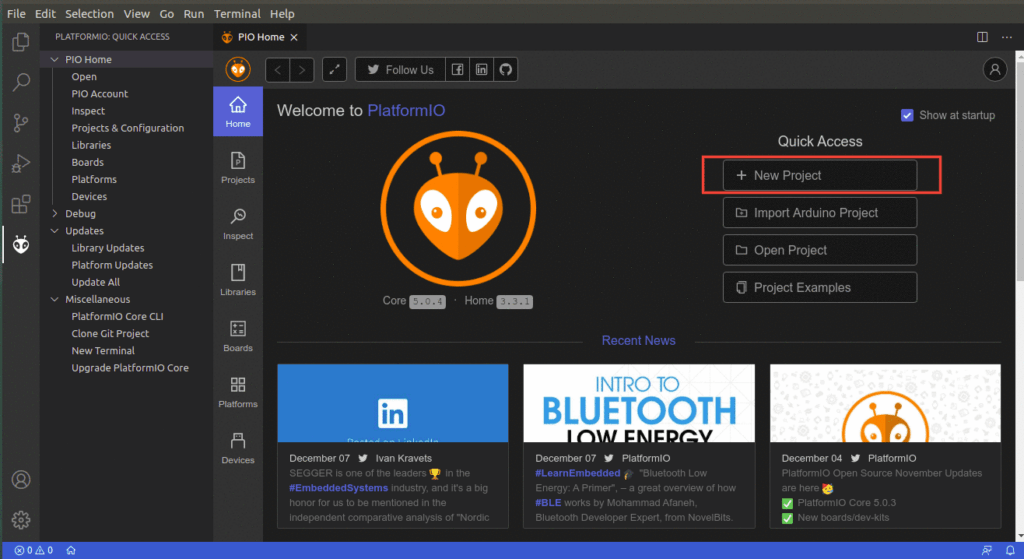
Task: Close the PIO Home tab
Action: (294, 37)
